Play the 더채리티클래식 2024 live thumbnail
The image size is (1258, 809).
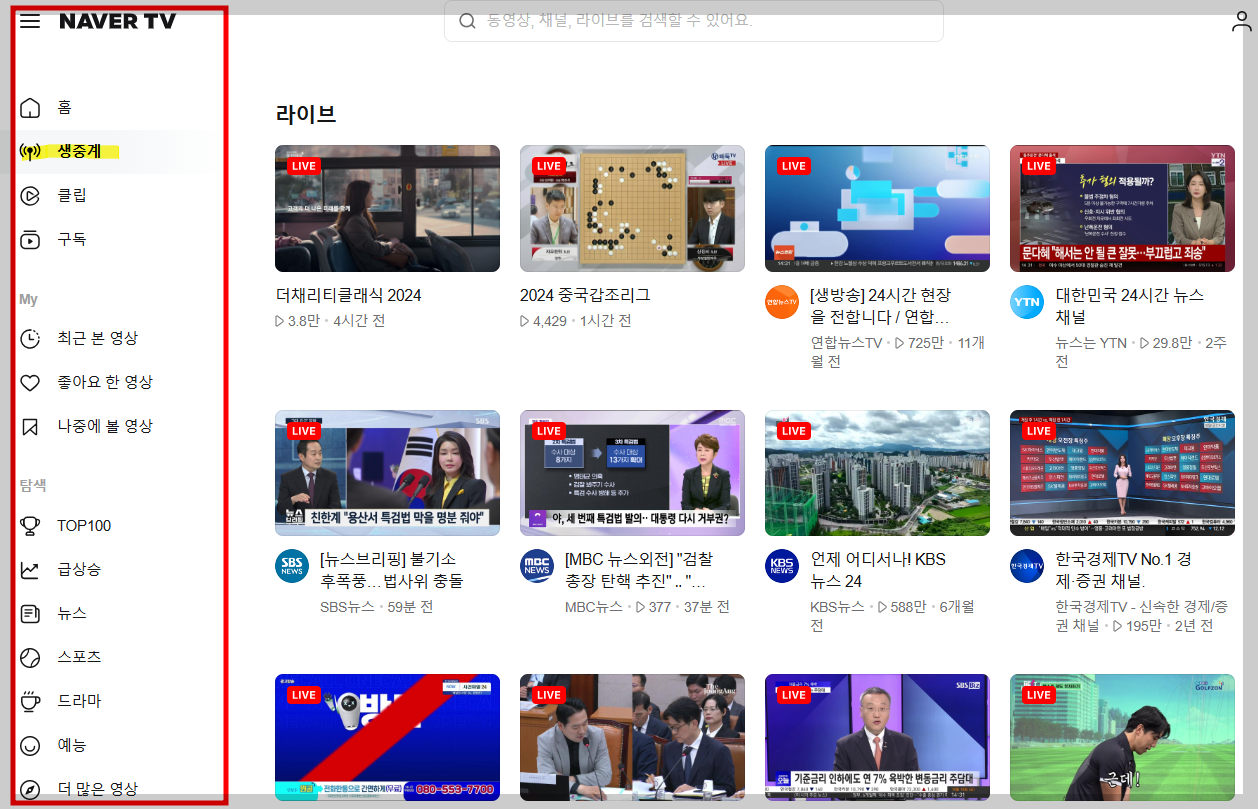pos(387,208)
